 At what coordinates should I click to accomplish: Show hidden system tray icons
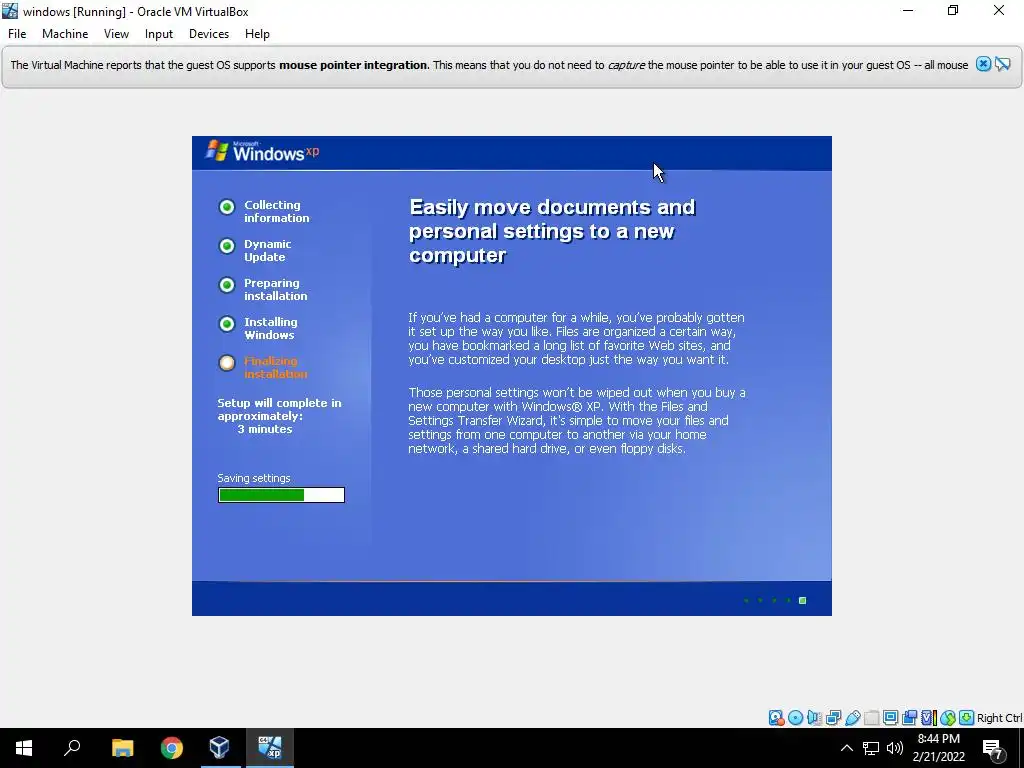(x=846, y=748)
